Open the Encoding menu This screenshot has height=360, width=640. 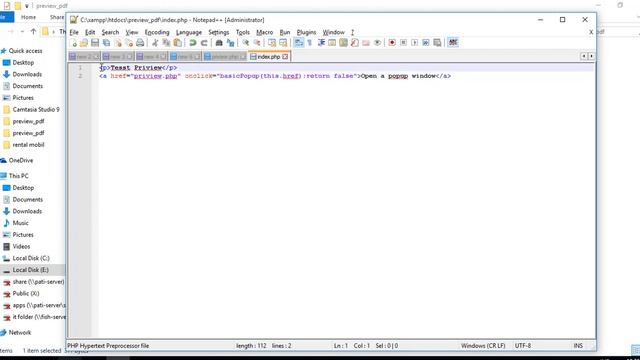(157, 32)
